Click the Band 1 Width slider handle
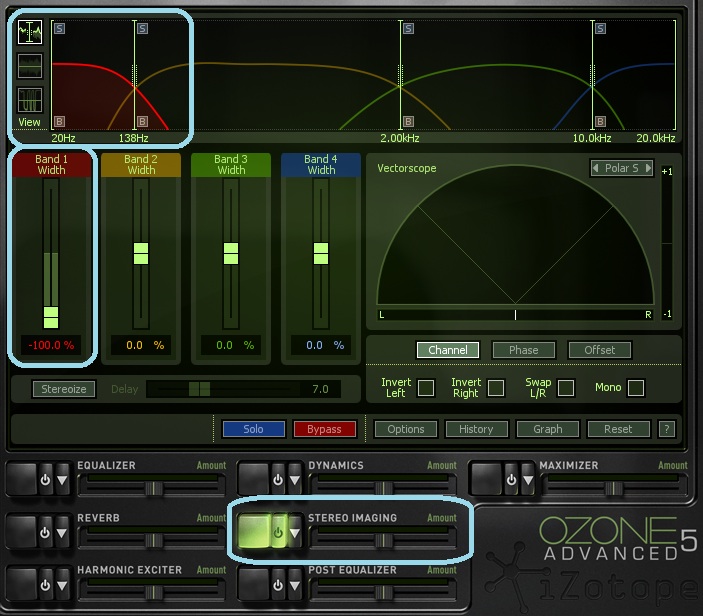Viewport: 703px width, 616px height. [x=51, y=317]
